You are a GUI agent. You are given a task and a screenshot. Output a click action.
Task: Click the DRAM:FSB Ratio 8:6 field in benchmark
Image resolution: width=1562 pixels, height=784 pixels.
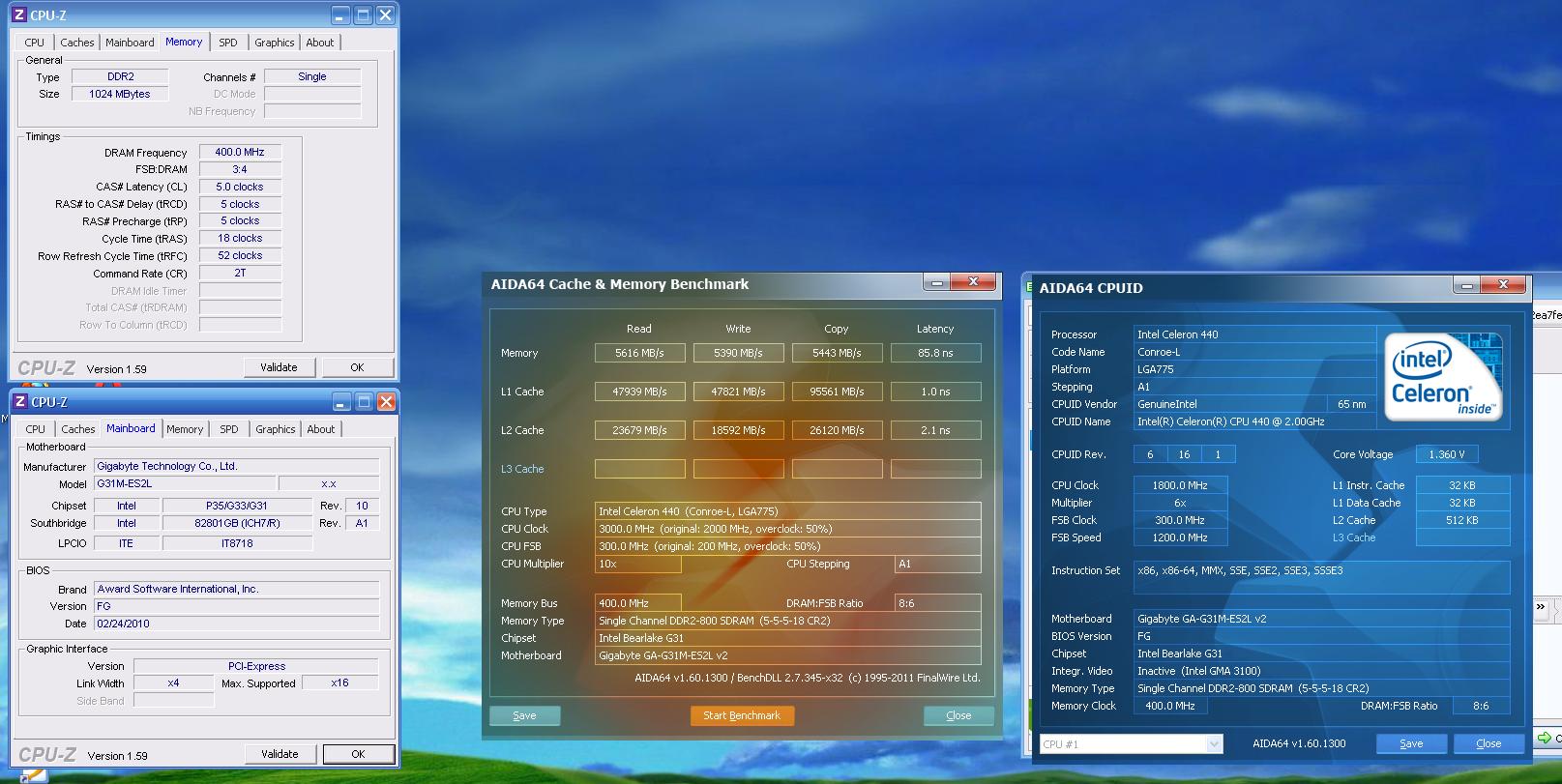[x=937, y=603]
